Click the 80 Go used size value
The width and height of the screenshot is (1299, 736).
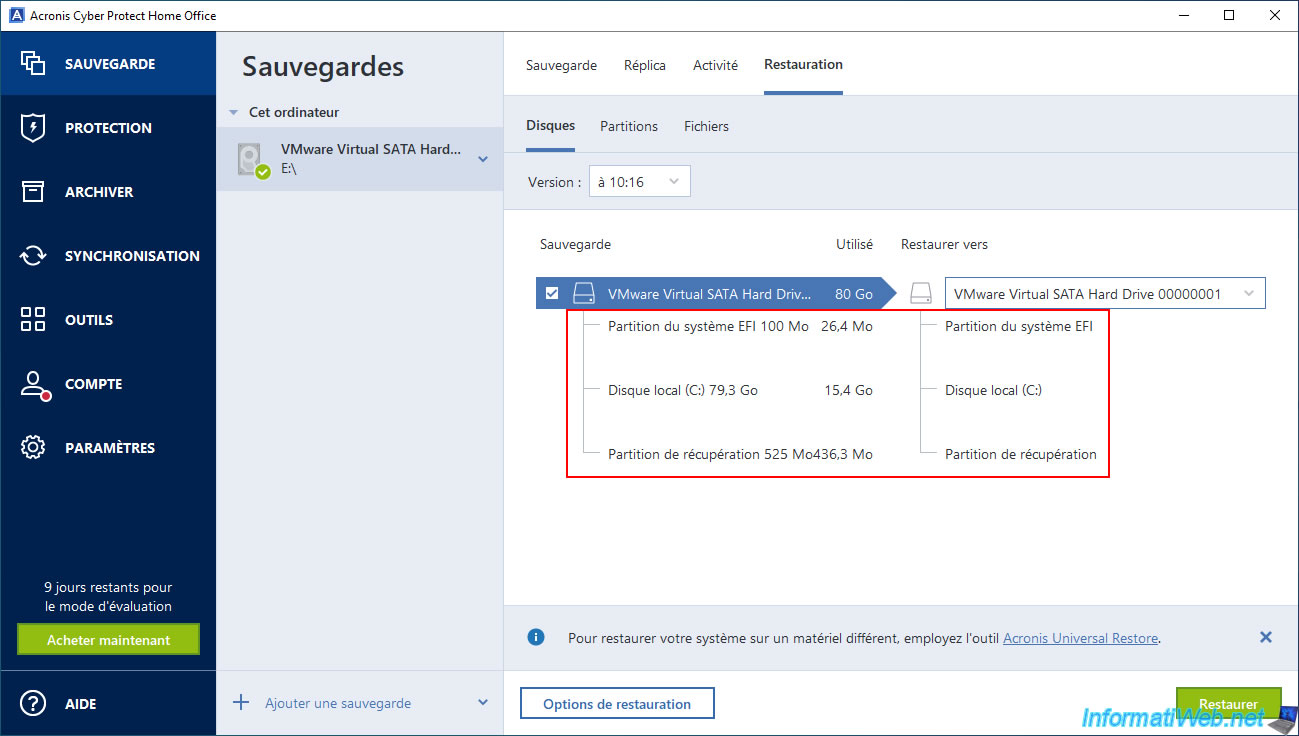(x=853, y=294)
